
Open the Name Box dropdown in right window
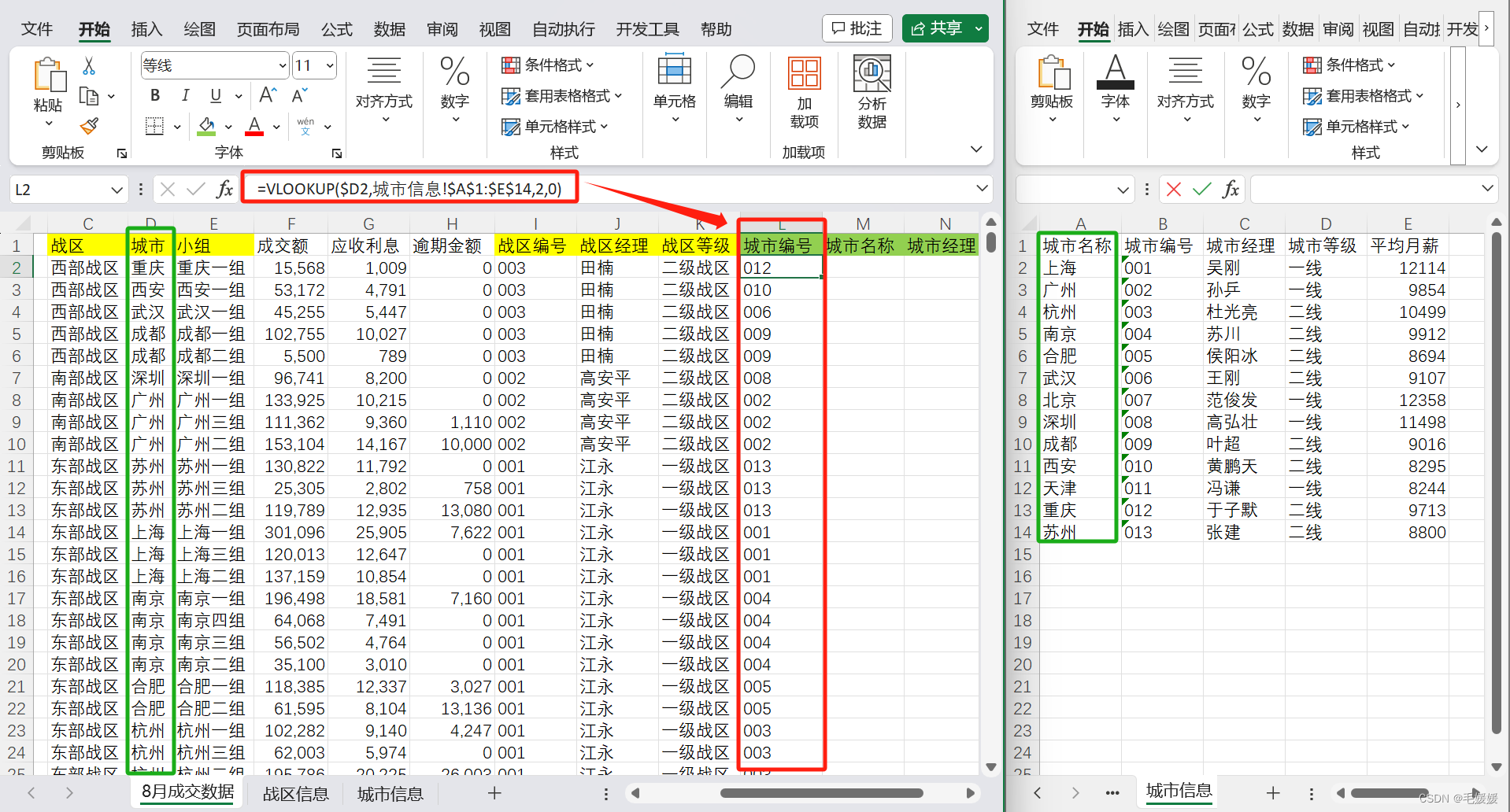click(1123, 190)
